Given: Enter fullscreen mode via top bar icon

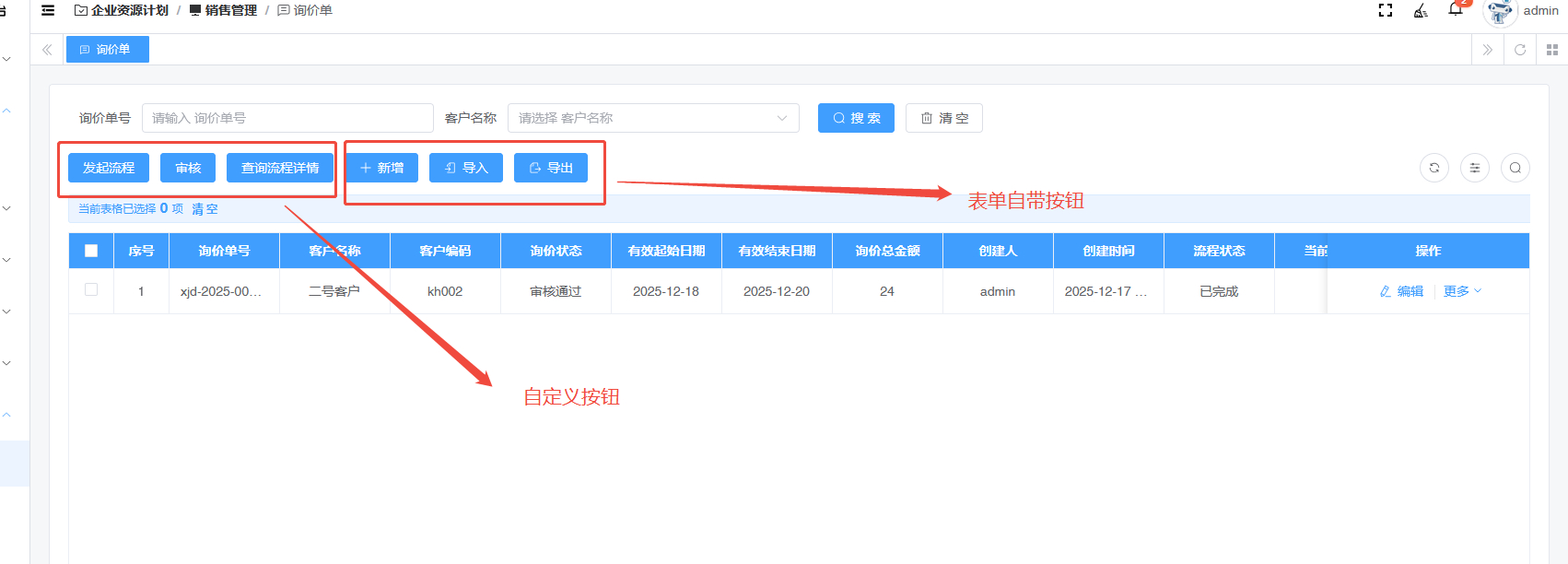Looking at the screenshot, I should [1385, 10].
